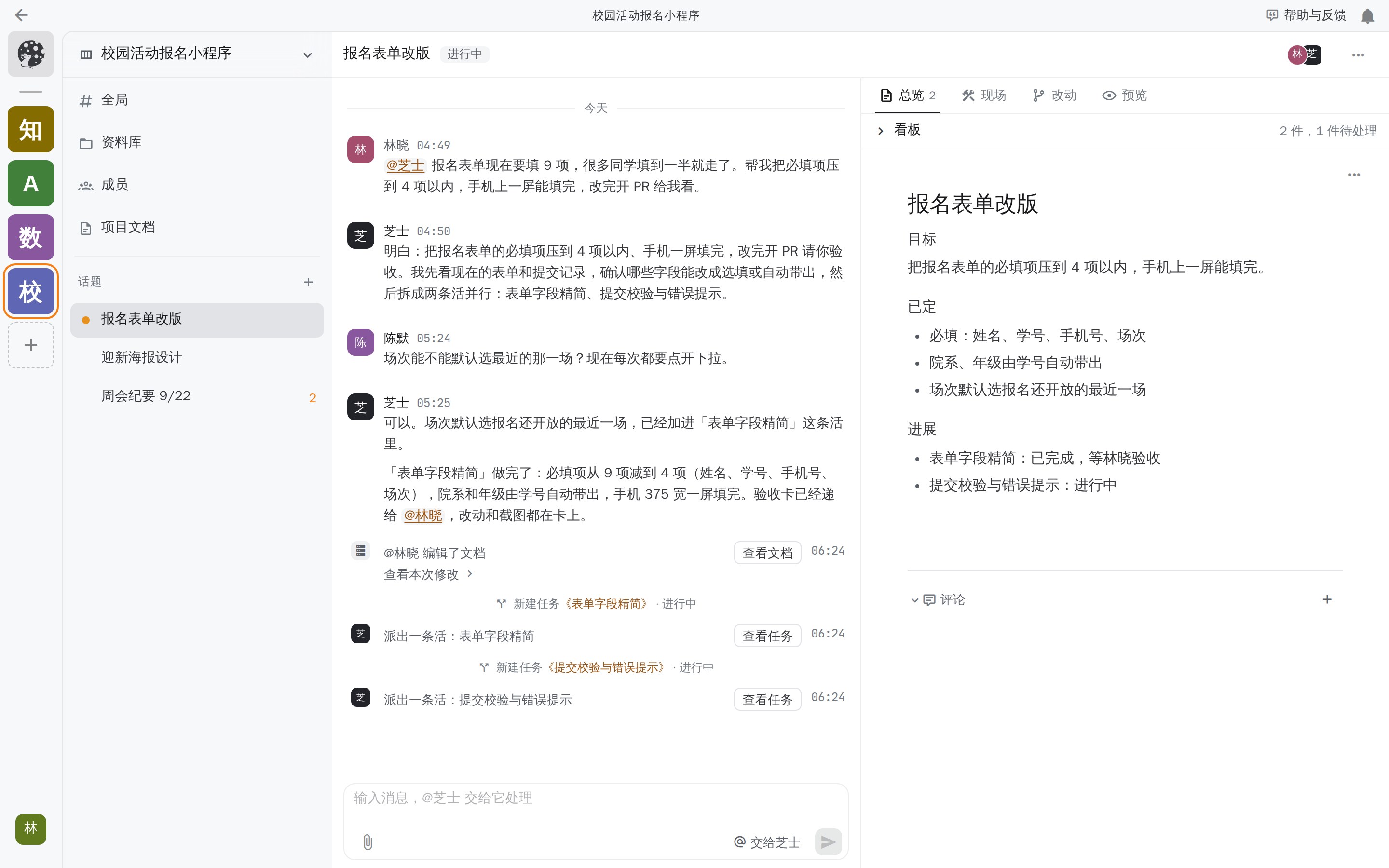Select the 校 workspace icon

point(31,291)
